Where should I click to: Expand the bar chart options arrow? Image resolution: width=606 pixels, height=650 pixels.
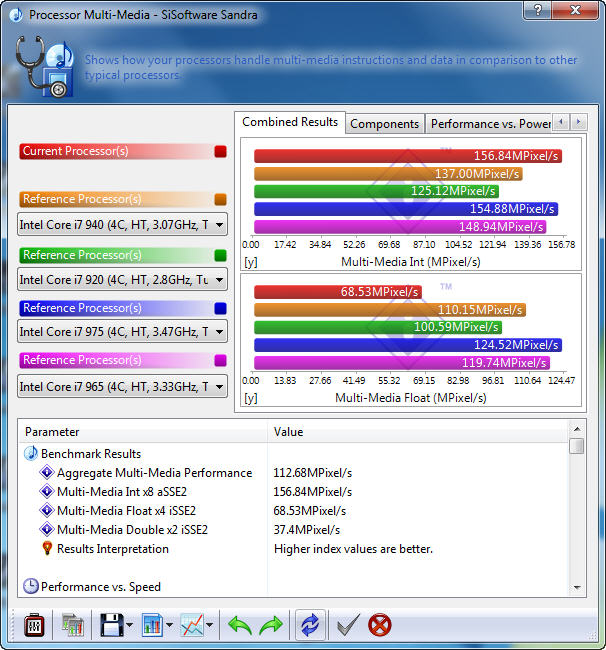click(x=170, y=625)
